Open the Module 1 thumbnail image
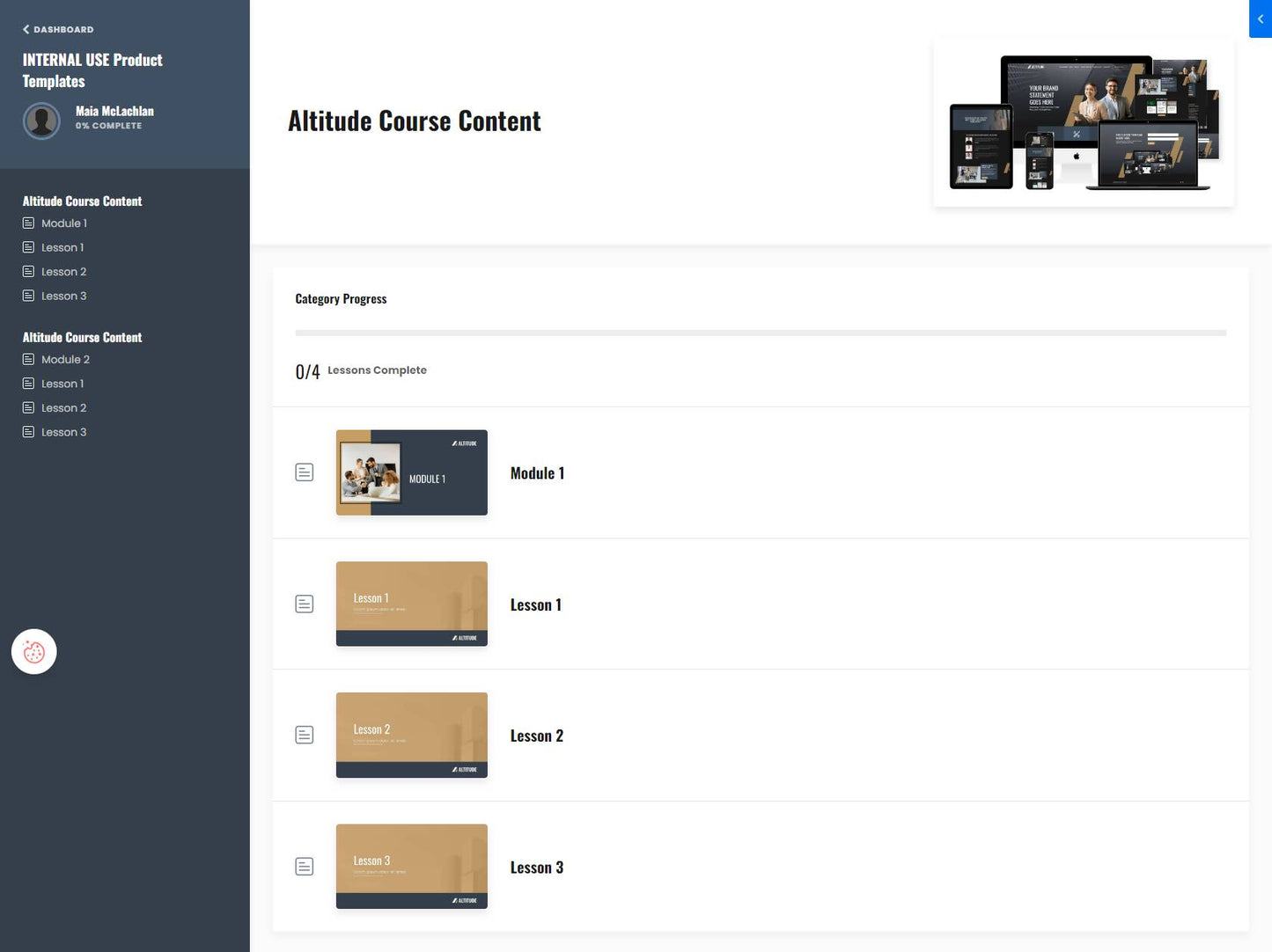 (411, 472)
